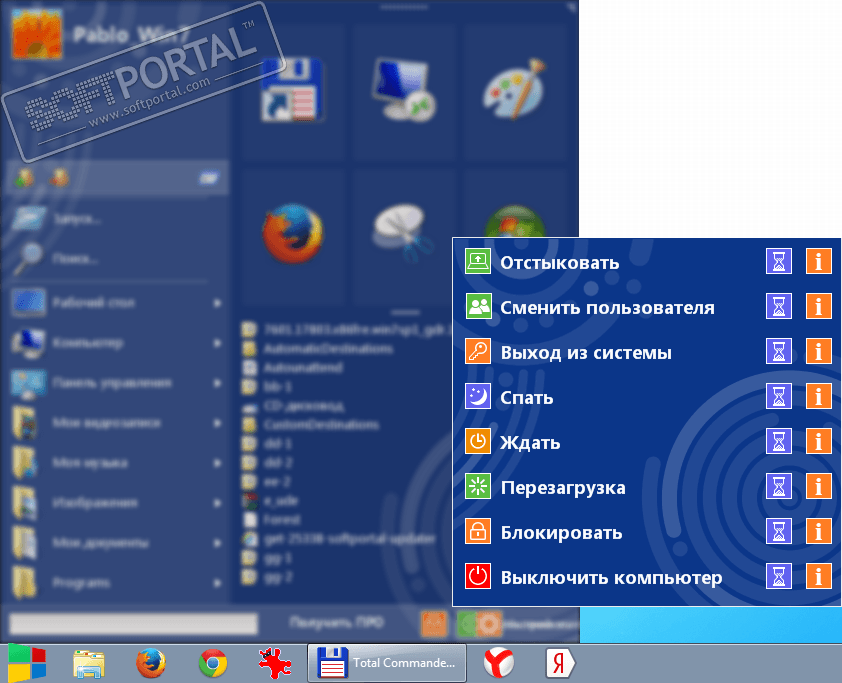Click the info icon for Выключить компьютер
Image resolution: width=842 pixels, height=683 pixels.
(818, 577)
